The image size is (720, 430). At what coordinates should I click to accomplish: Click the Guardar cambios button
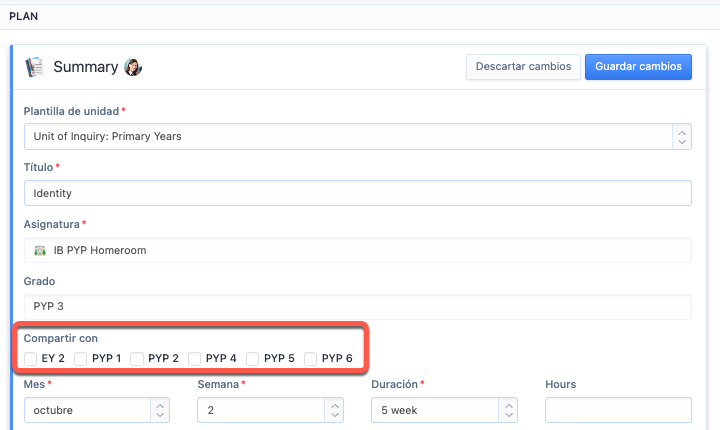point(638,67)
